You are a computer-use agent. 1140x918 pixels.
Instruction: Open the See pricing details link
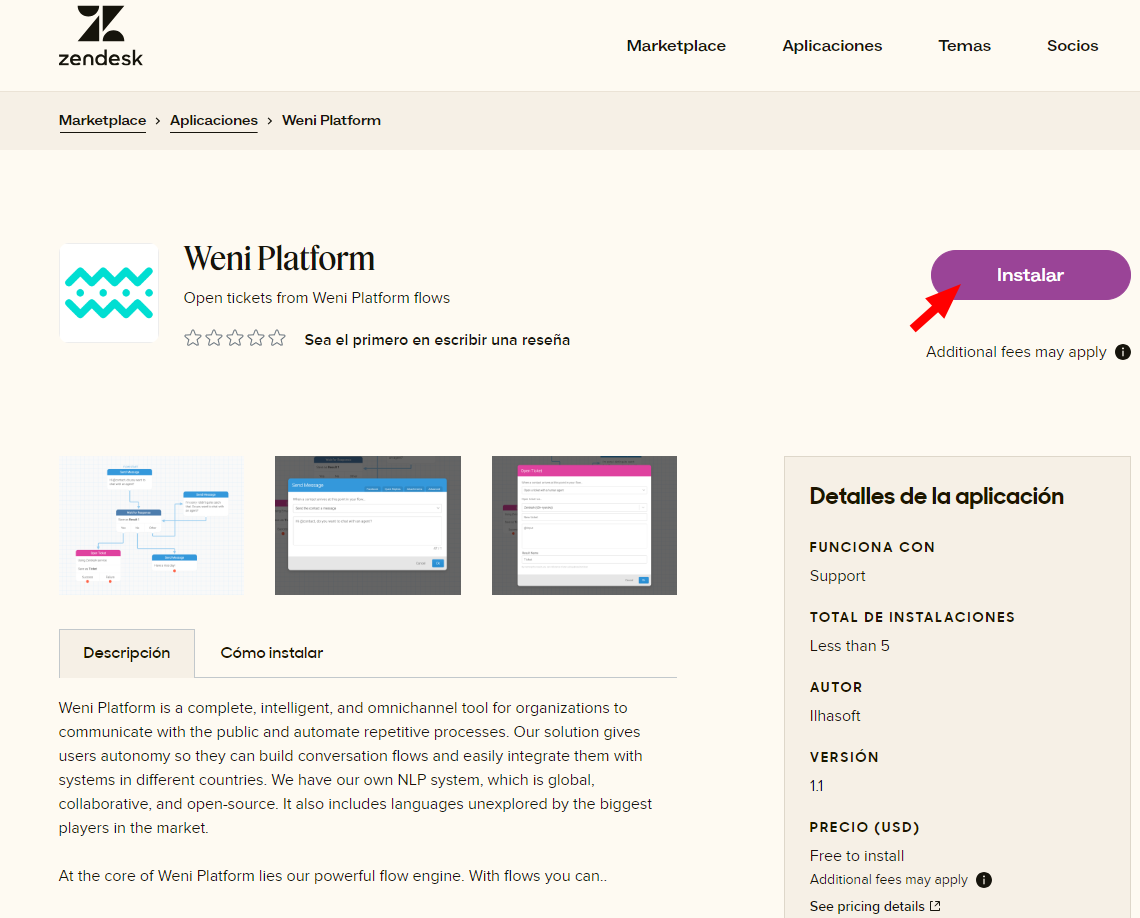coord(868,905)
